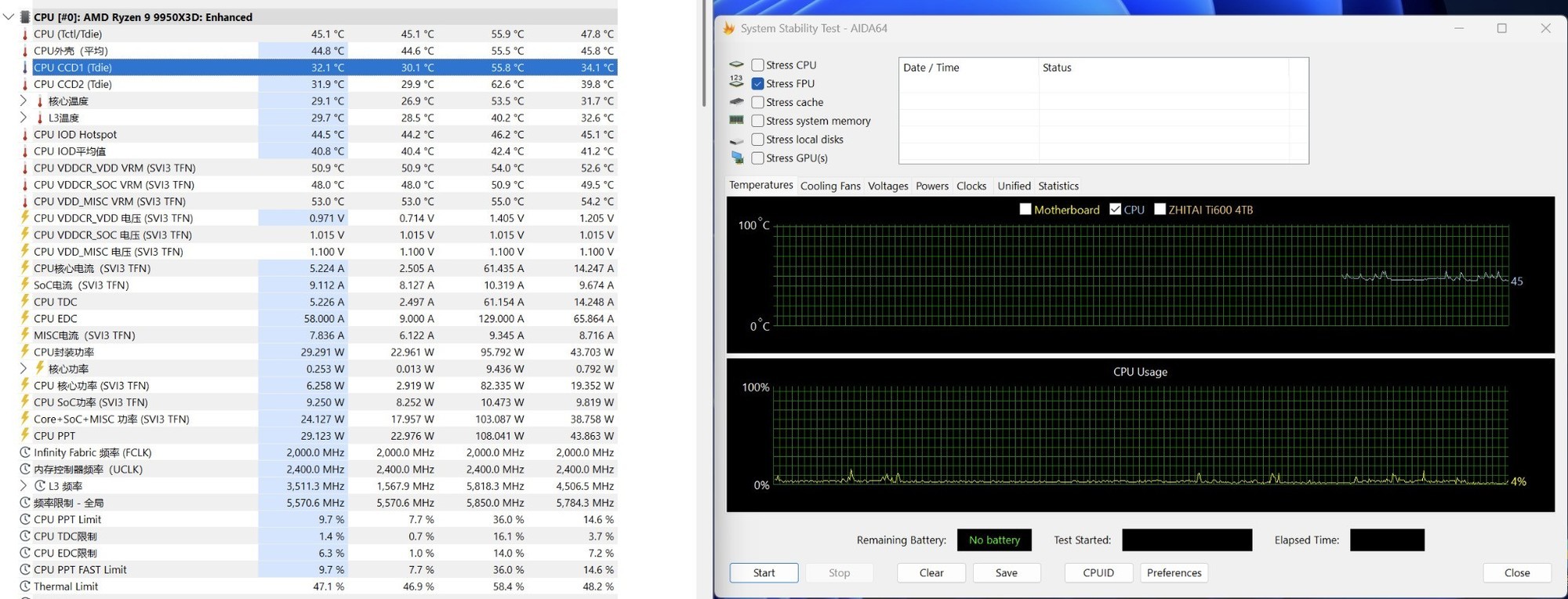Click the AIDA64 flame icon in title bar

729,28
